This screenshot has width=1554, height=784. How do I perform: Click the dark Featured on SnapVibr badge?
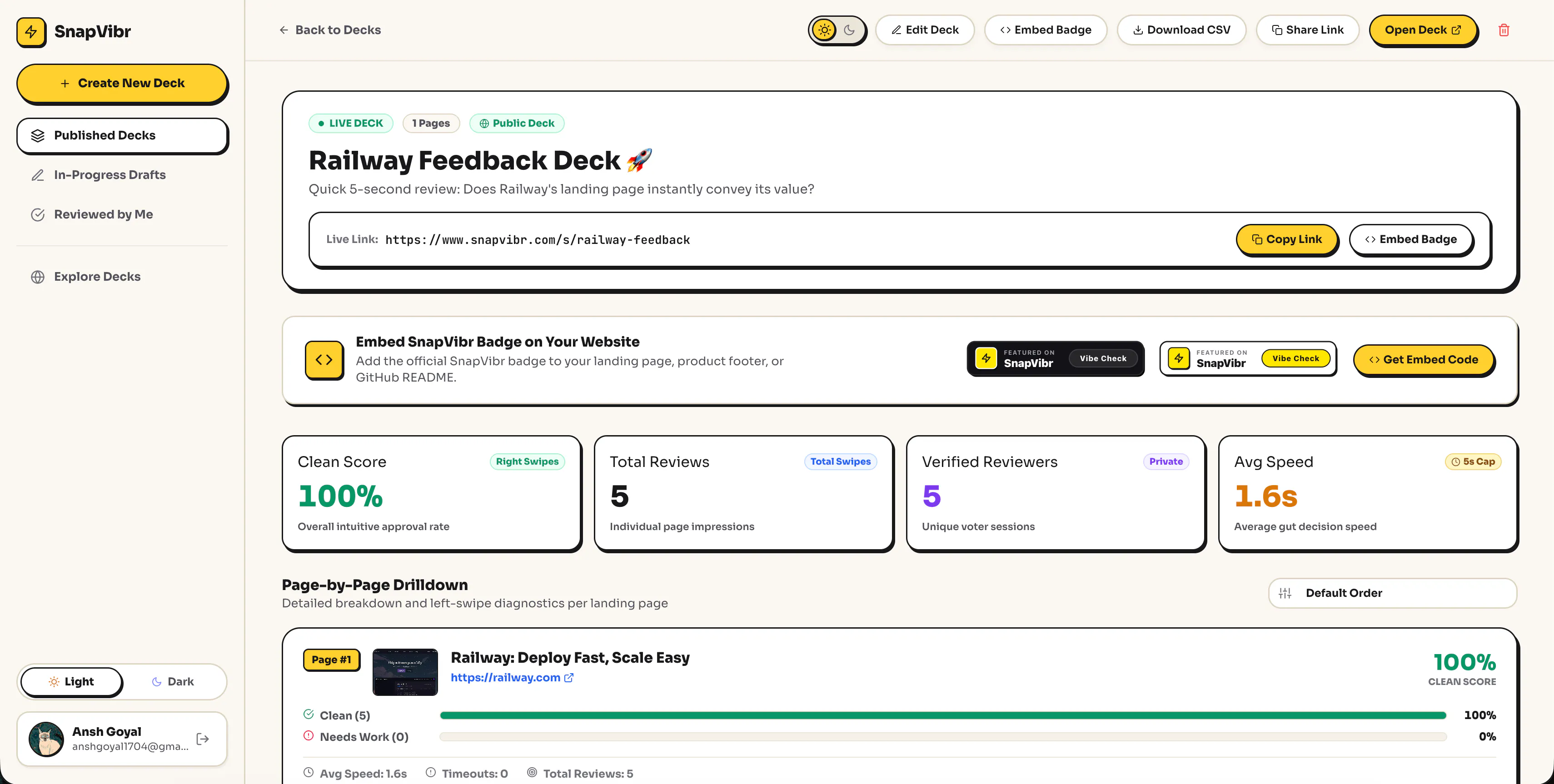coord(1055,359)
